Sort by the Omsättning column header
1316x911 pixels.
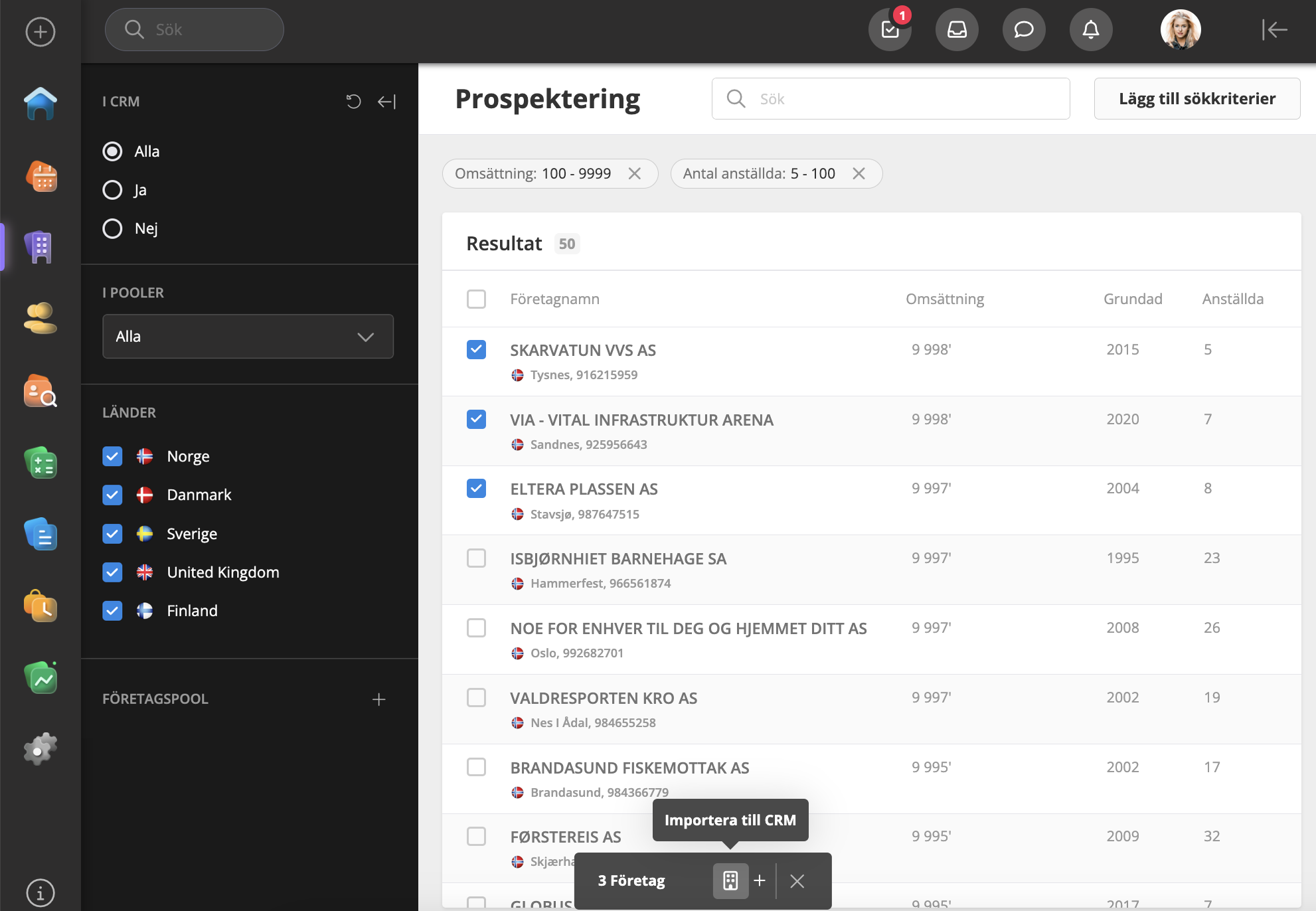point(944,299)
